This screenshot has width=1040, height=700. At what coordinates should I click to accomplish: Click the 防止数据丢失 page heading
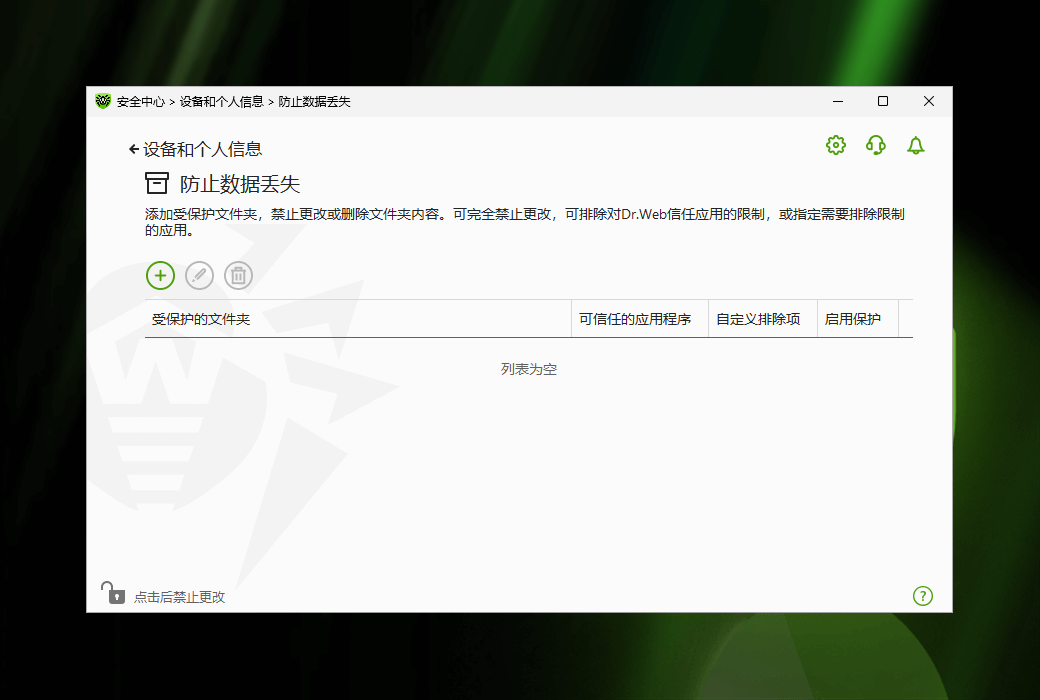click(239, 184)
